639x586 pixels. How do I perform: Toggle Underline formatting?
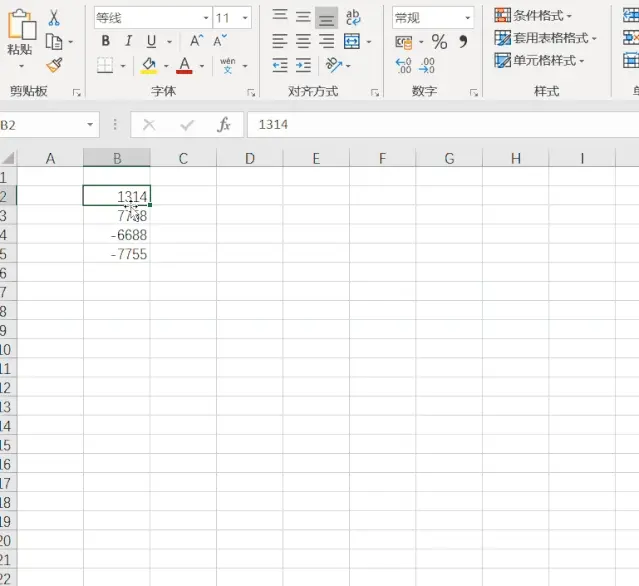click(151, 41)
